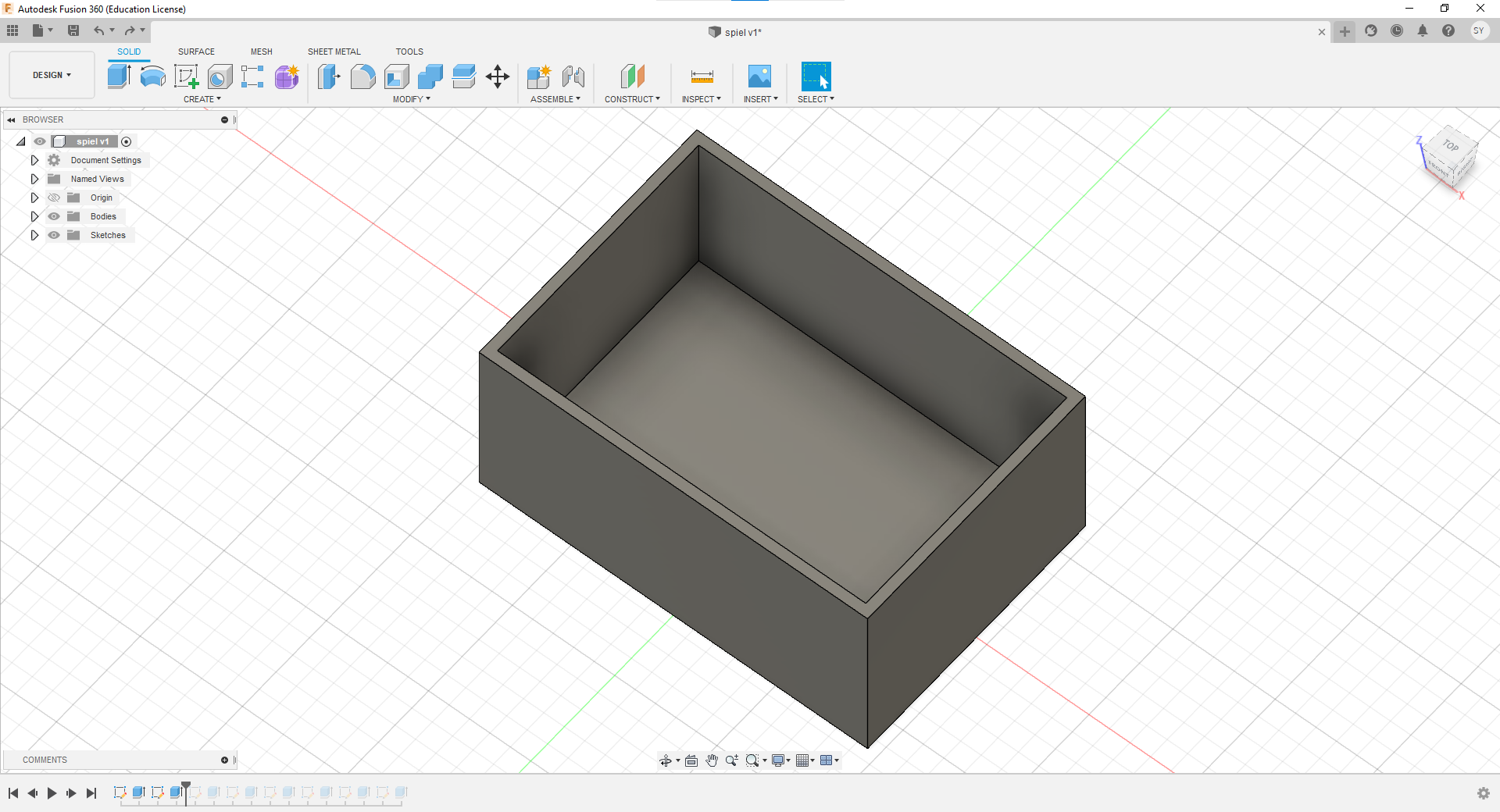Start a new sketch with Create Sketch
The image size is (1500, 812).
coord(187,77)
